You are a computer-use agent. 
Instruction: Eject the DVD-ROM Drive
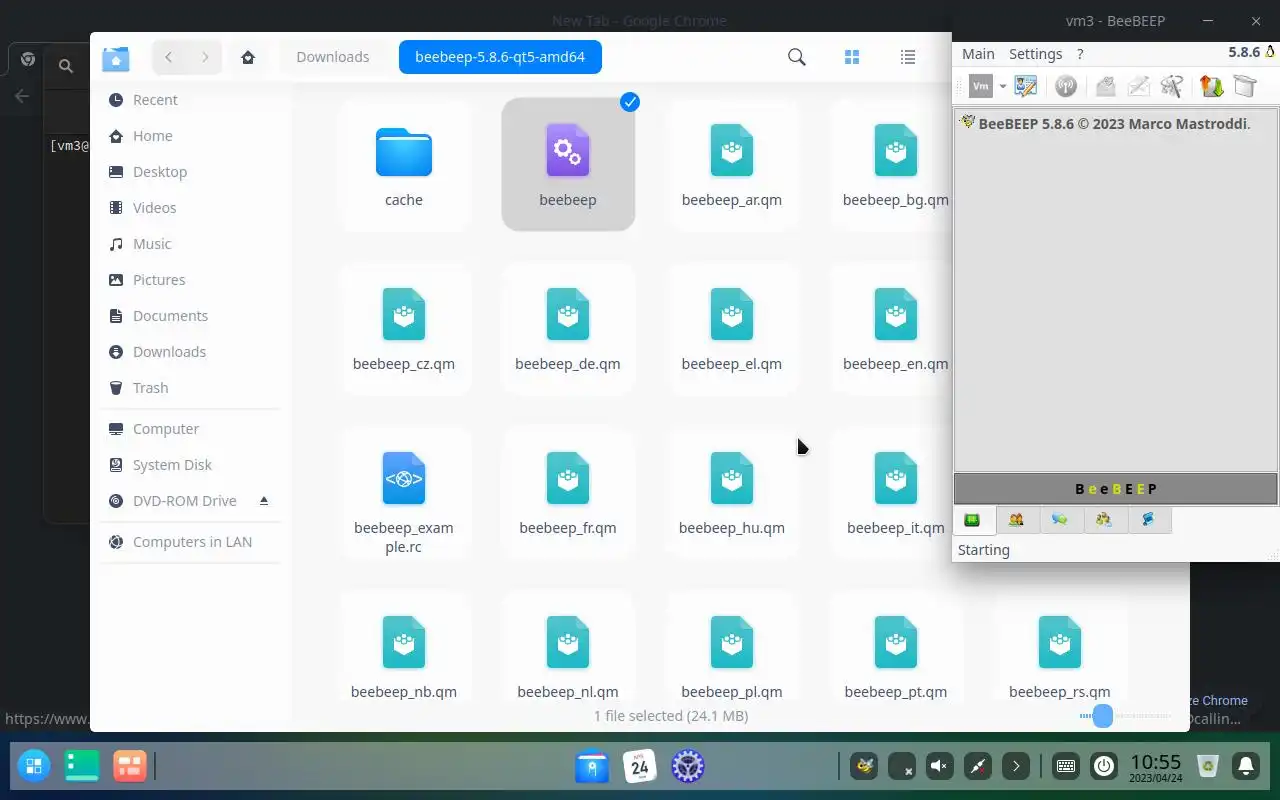pos(264,500)
